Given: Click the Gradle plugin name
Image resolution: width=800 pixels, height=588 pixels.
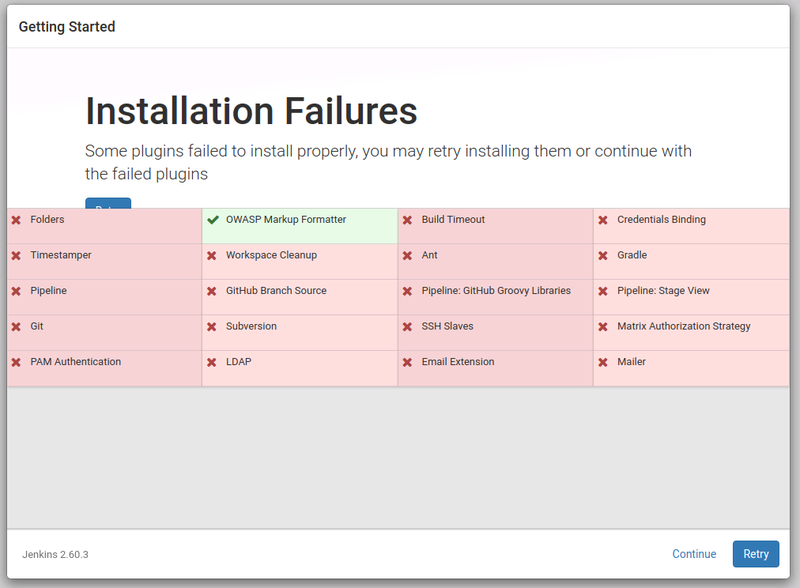Looking at the screenshot, I should (x=632, y=255).
